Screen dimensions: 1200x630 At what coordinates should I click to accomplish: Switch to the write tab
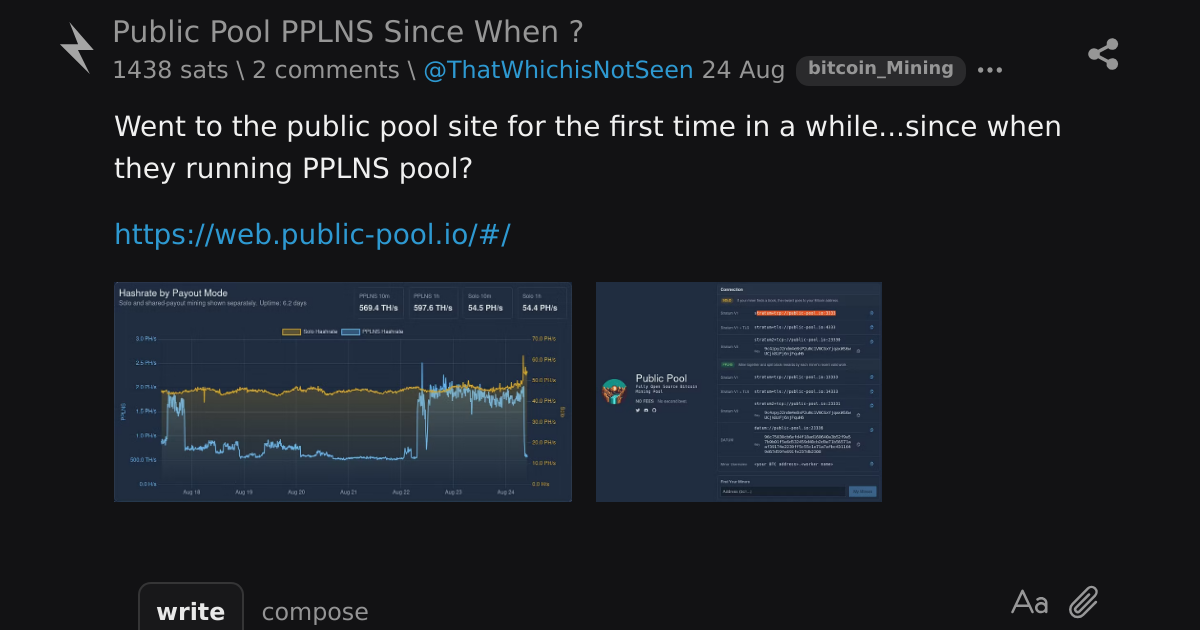tap(191, 611)
